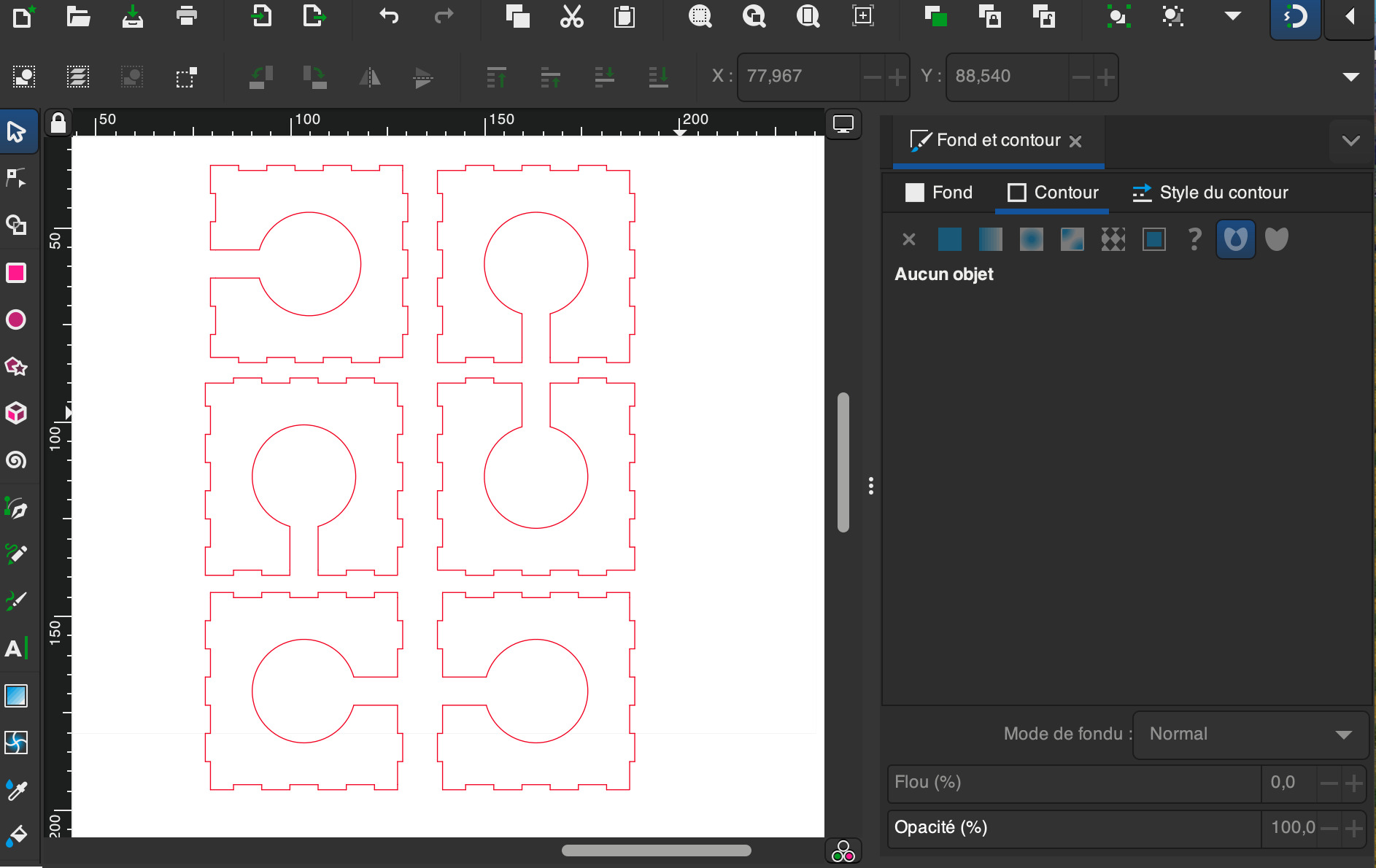Viewport: 1376px width, 868px height.
Task: Print the document
Action: [x=187, y=16]
